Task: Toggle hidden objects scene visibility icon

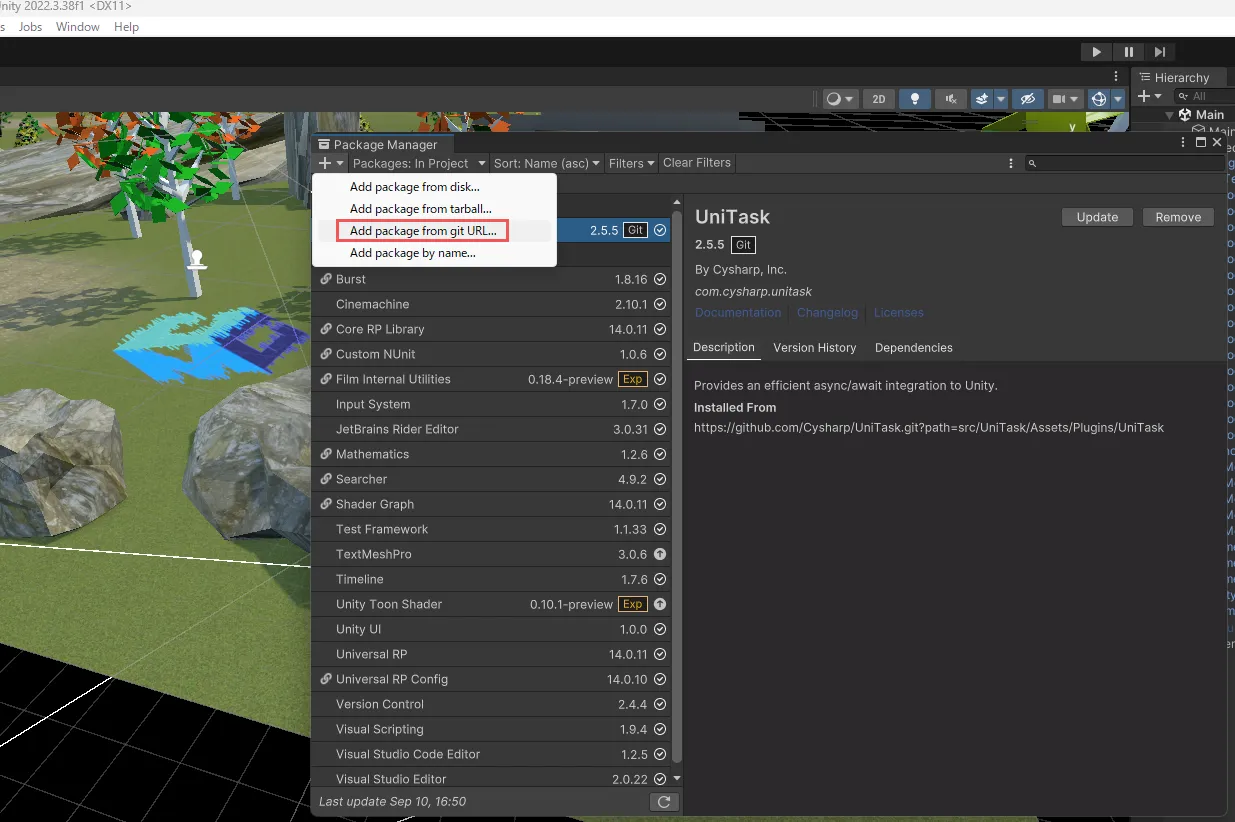Action: pos(1025,99)
